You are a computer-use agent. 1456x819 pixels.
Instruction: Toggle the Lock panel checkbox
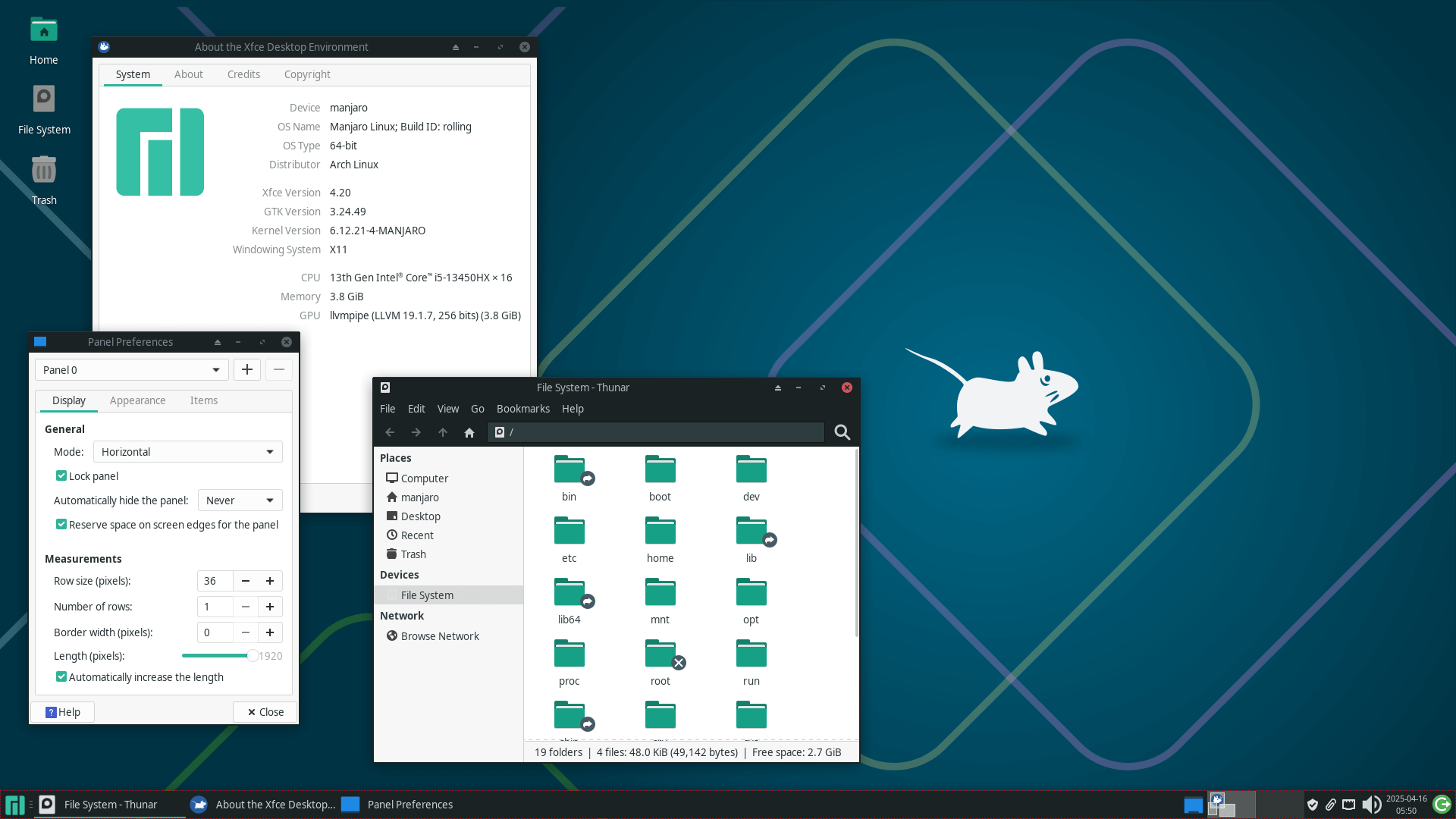(61, 475)
